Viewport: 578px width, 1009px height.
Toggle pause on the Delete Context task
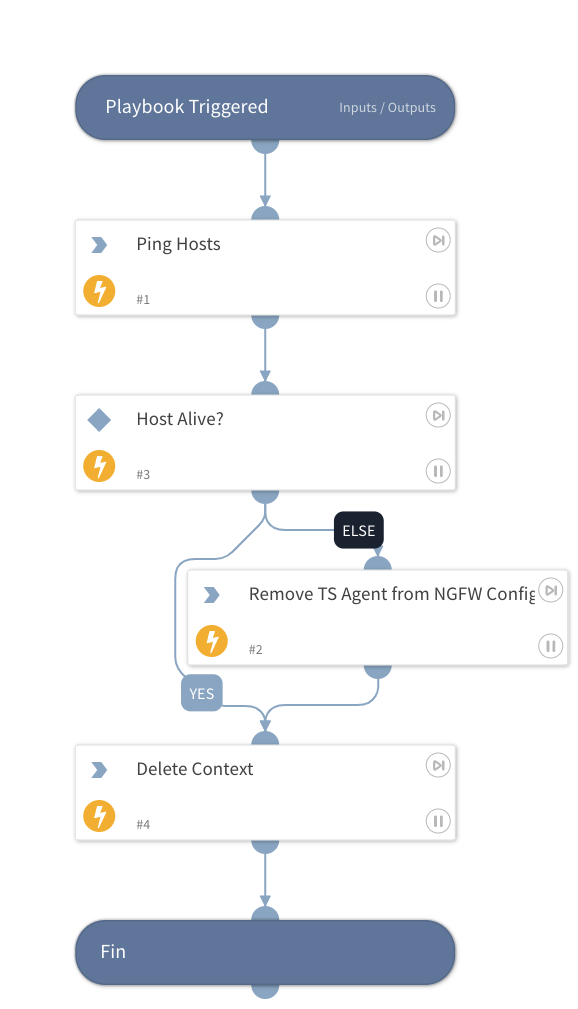pyautogui.click(x=438, y=821)
